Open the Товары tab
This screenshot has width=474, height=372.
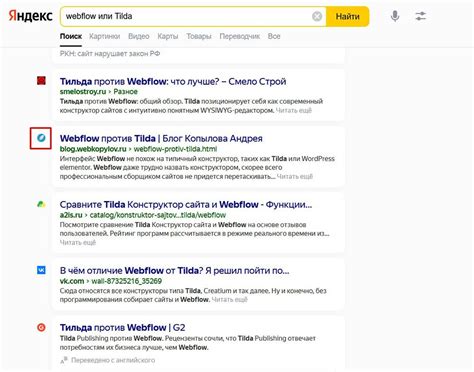[x=199, y=36]
